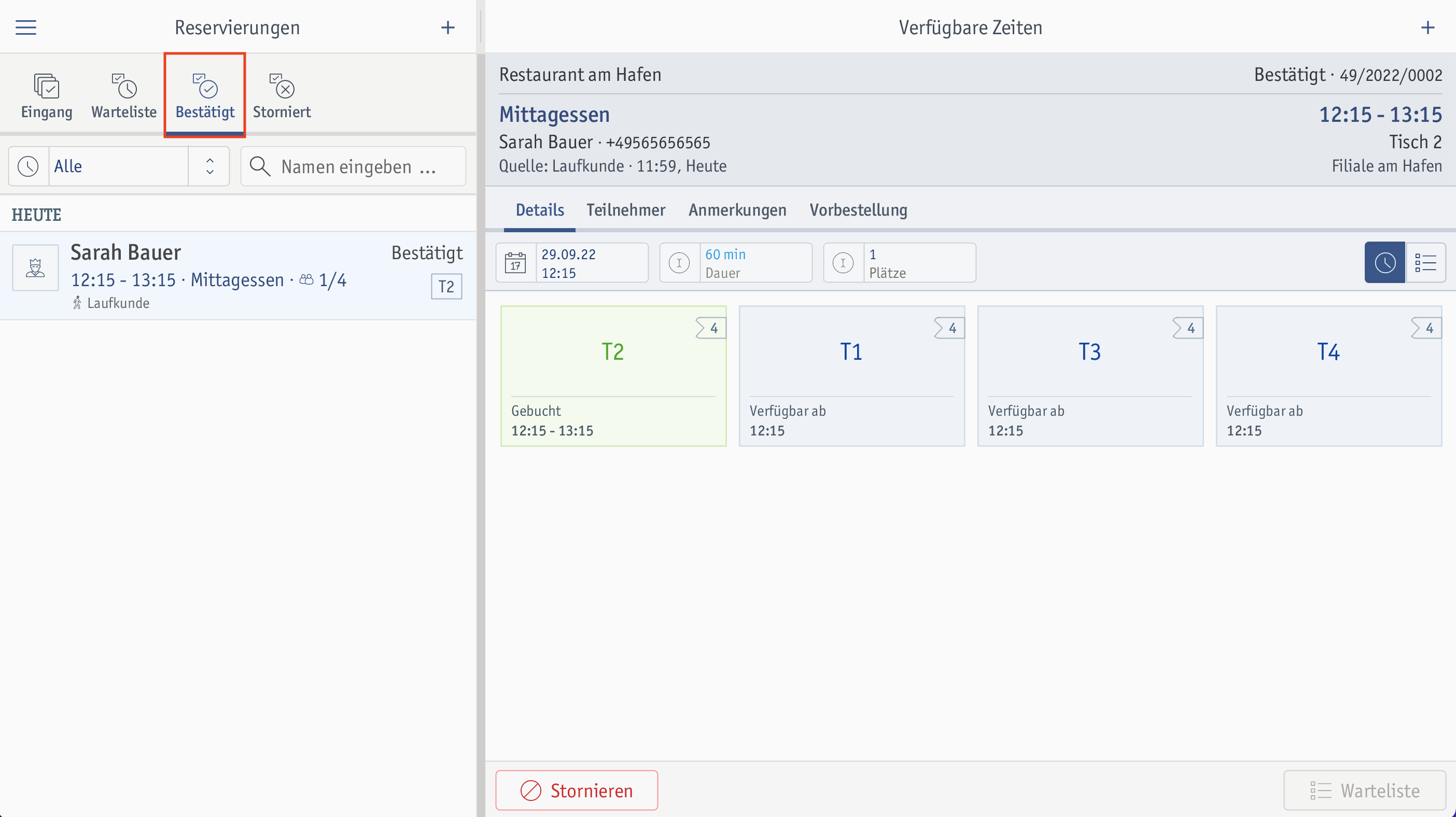Switch to the Warteliste tab
Viewport: 1456px width, 817px height.
tap(124, 95)
